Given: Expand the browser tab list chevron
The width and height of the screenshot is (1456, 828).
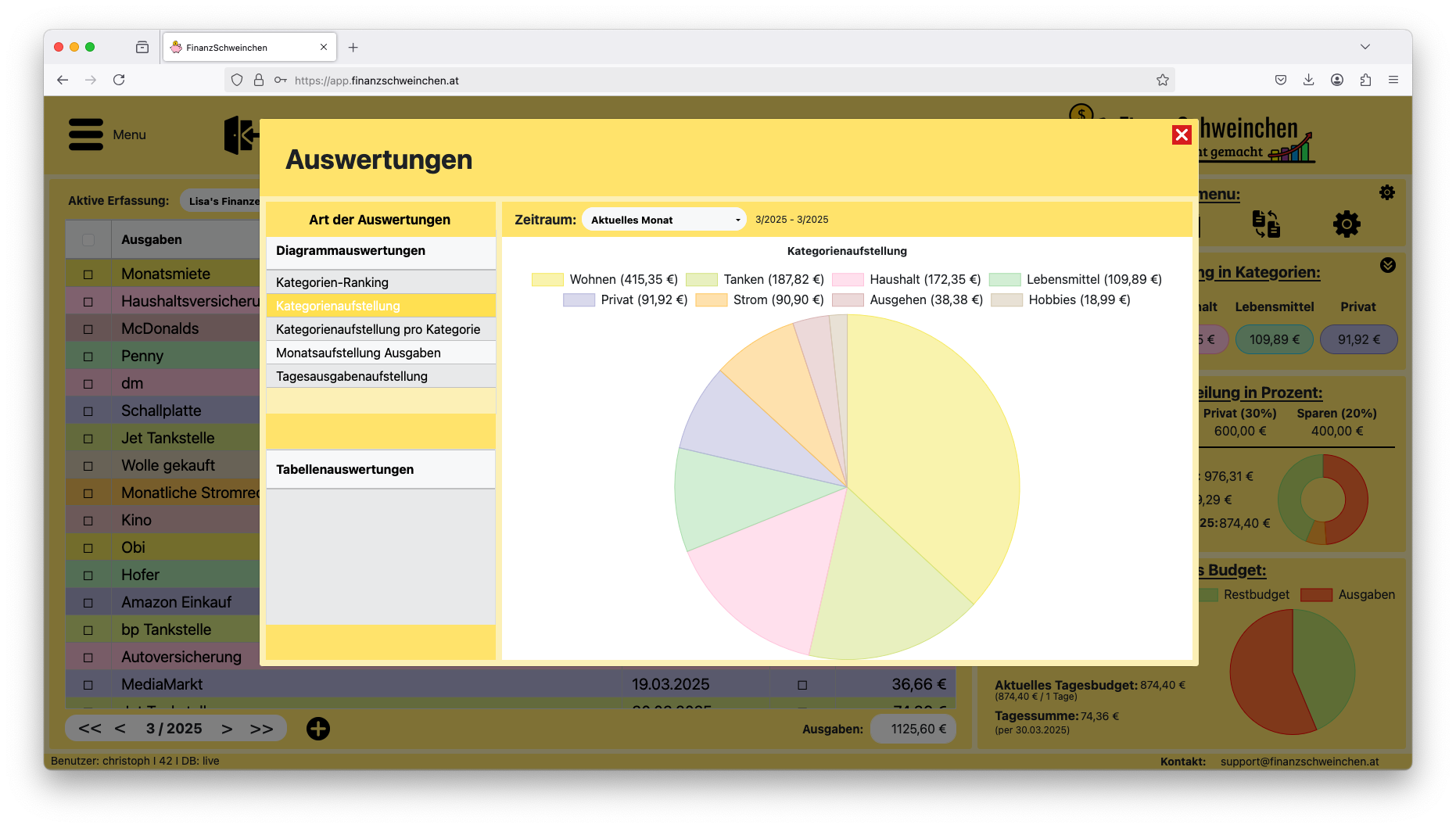Looking at the screenshot, I should (1365, 47).
